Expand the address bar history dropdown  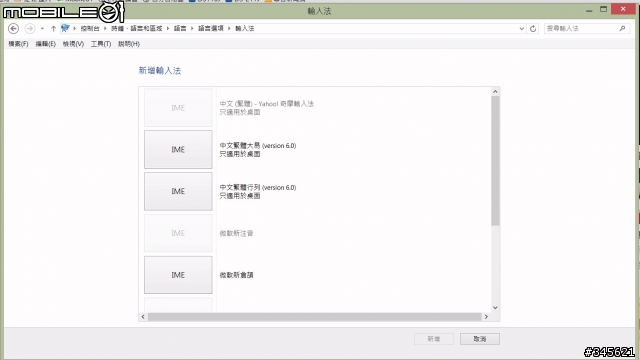(x=521, y=29)
